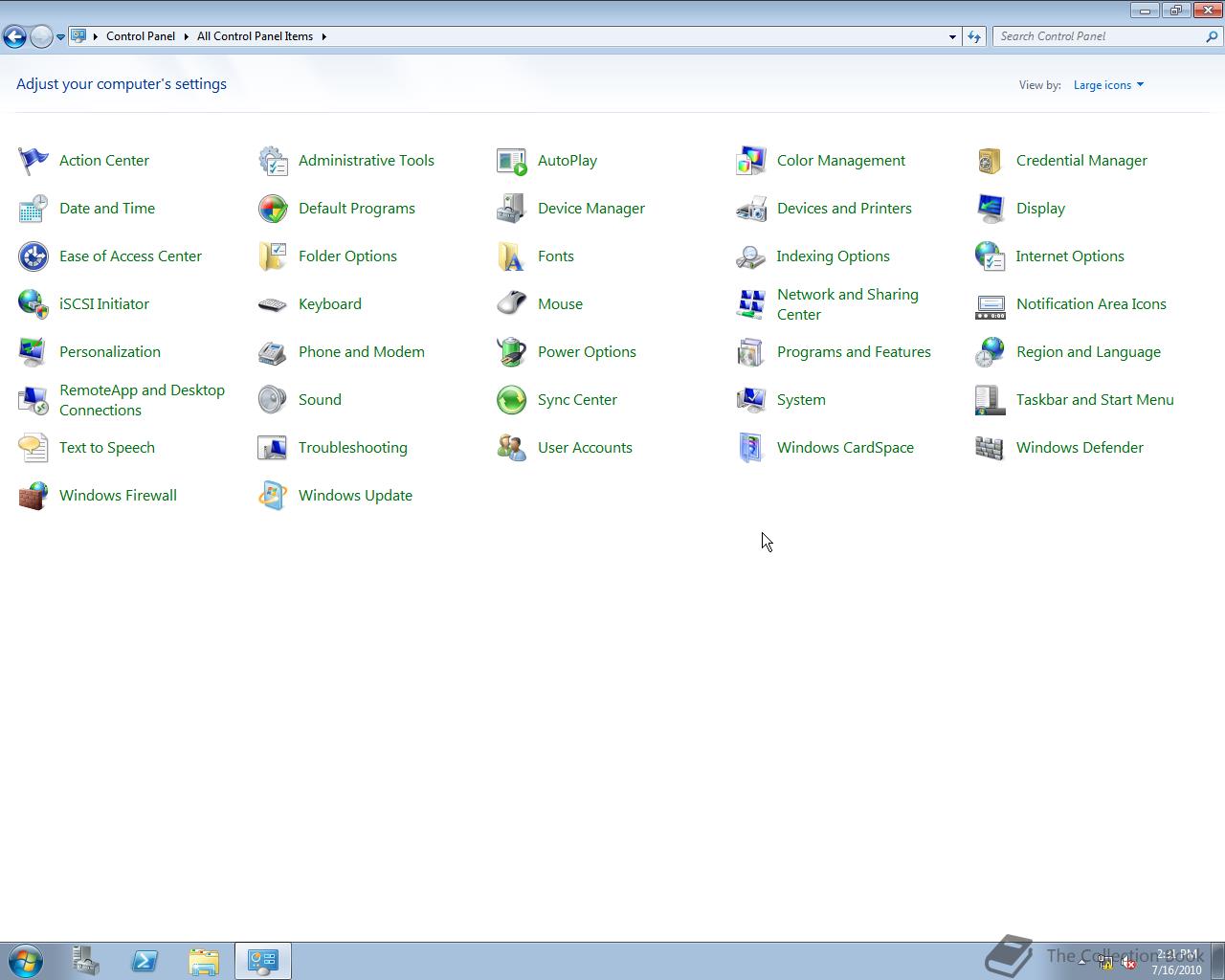Open the Device Manager icon

(x=512, y=209)
